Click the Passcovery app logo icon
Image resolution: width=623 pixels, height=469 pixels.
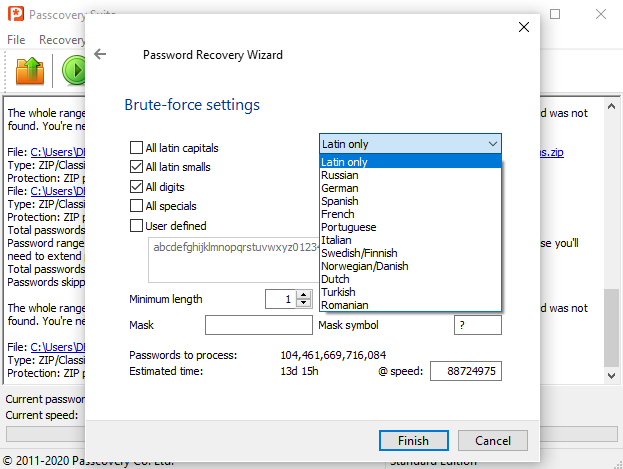click(16, 14)
